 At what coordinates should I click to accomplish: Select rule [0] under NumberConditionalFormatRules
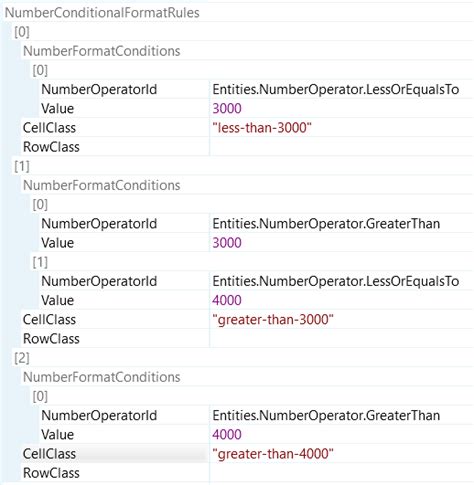[x=22, y=32]
